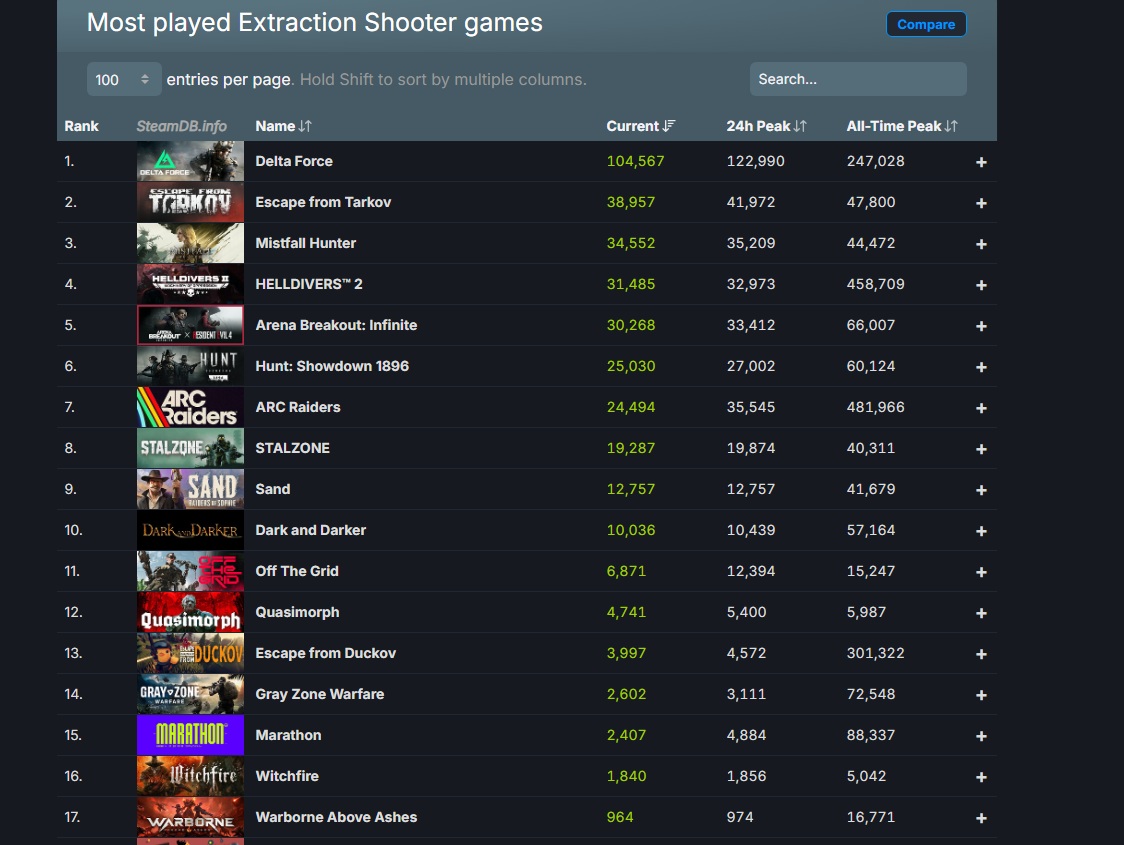Add Dark and Darker with plus icon
The width and height of the screenshot is (1124, 845).
[981, 530]
